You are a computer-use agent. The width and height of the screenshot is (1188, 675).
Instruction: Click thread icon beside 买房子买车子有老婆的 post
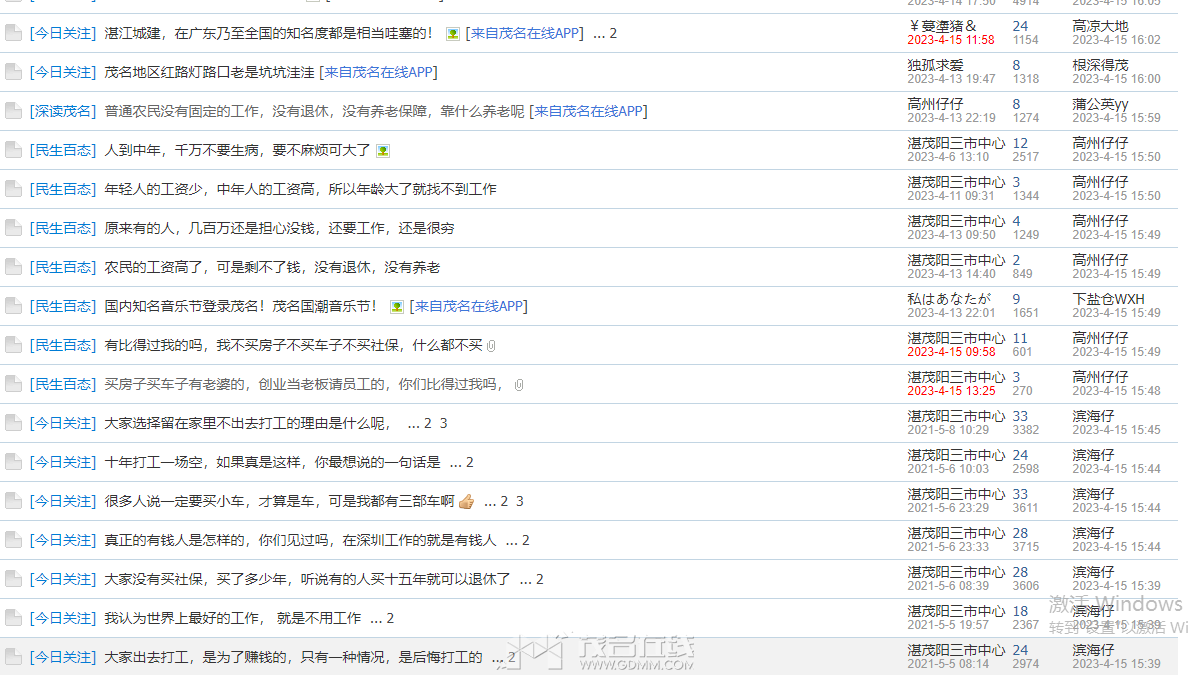(x=13, y=384)
